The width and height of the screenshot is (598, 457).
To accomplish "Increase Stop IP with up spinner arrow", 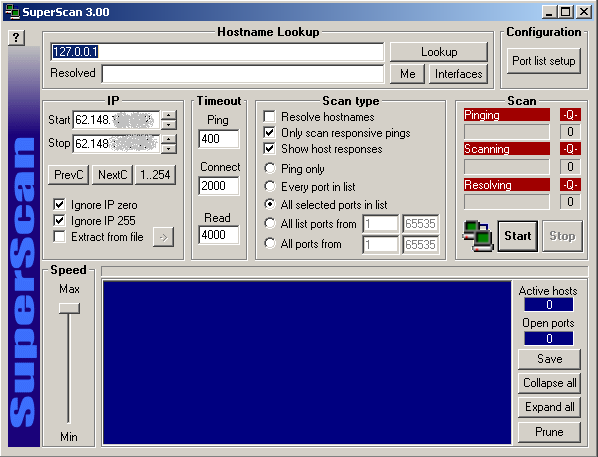I will 169,139.
